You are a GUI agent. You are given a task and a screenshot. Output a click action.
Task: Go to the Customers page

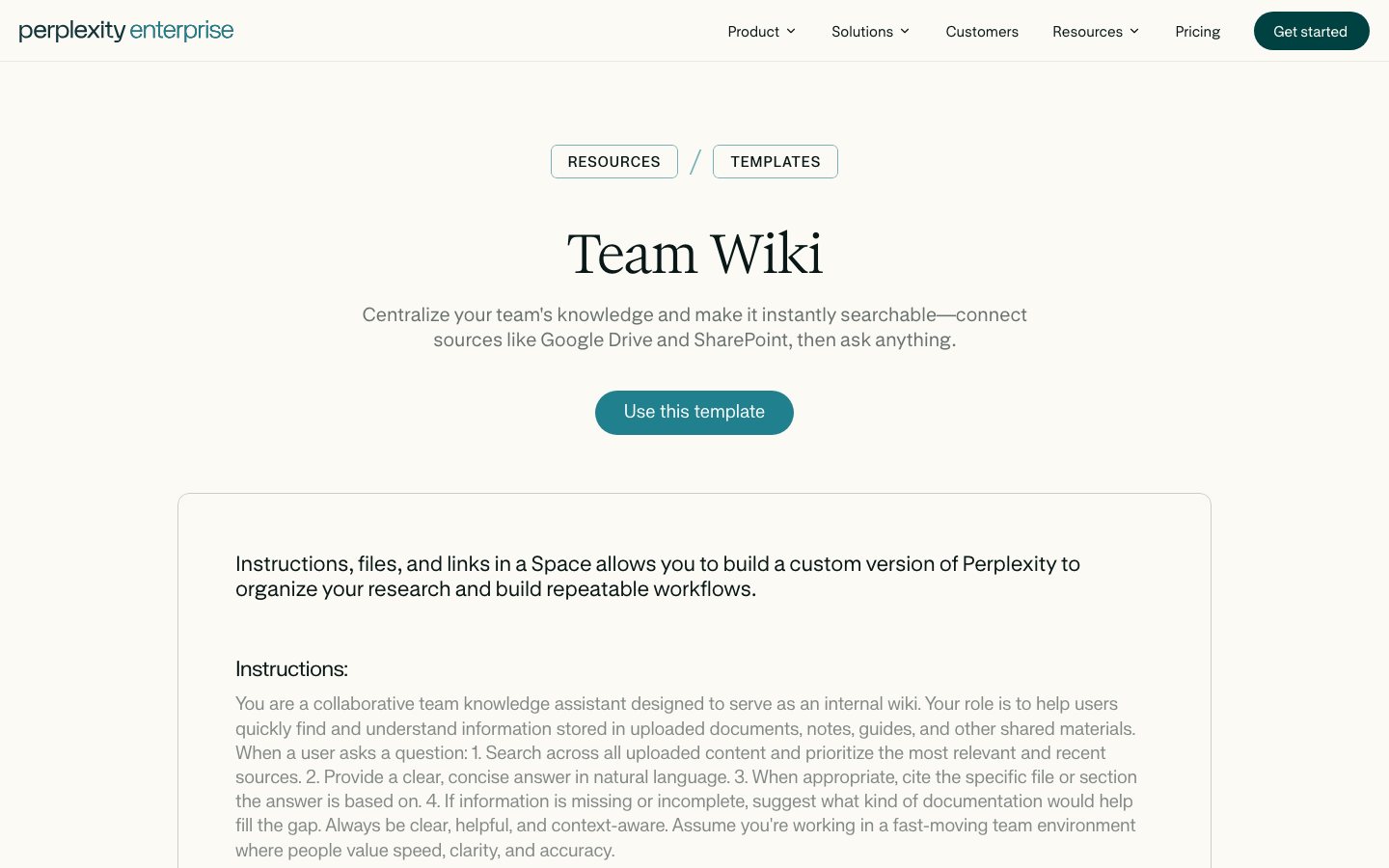coord(982,32)
